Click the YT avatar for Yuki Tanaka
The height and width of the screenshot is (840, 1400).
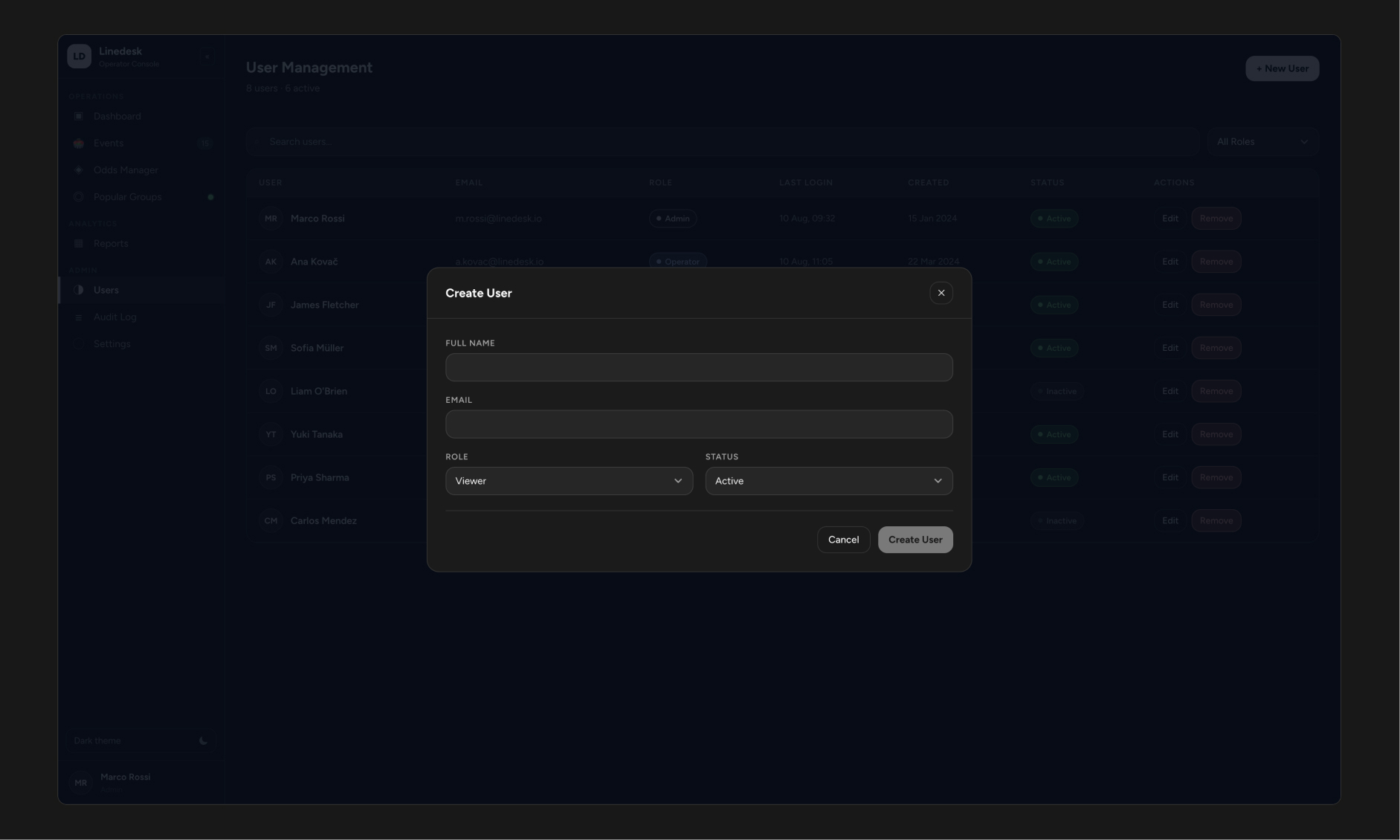[x=271, y=434]
